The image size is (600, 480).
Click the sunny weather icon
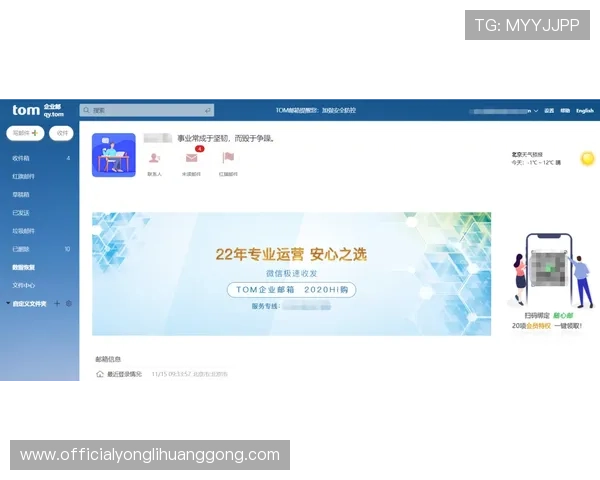point(587,158)
